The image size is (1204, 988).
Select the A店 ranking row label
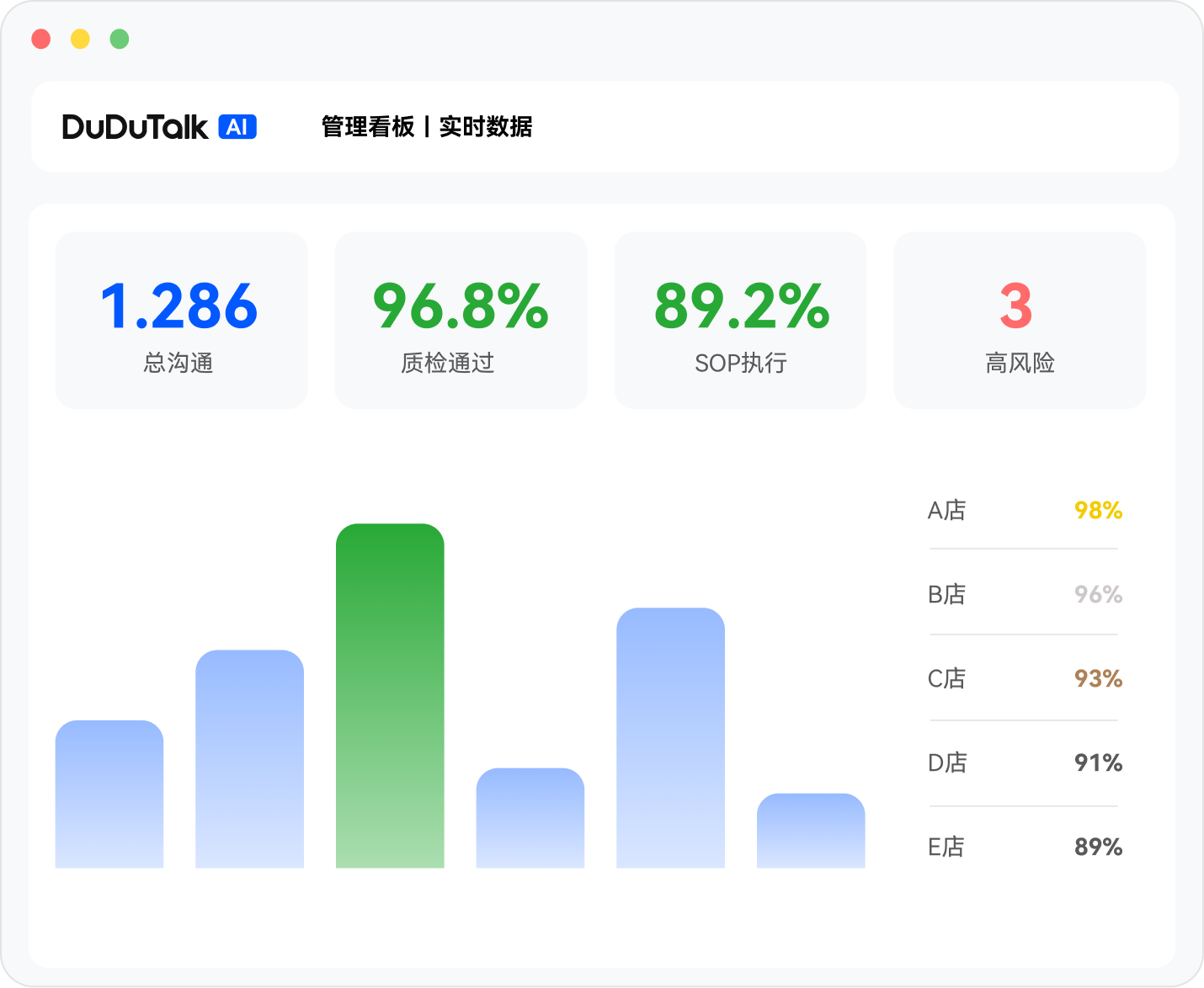point(947,511)
